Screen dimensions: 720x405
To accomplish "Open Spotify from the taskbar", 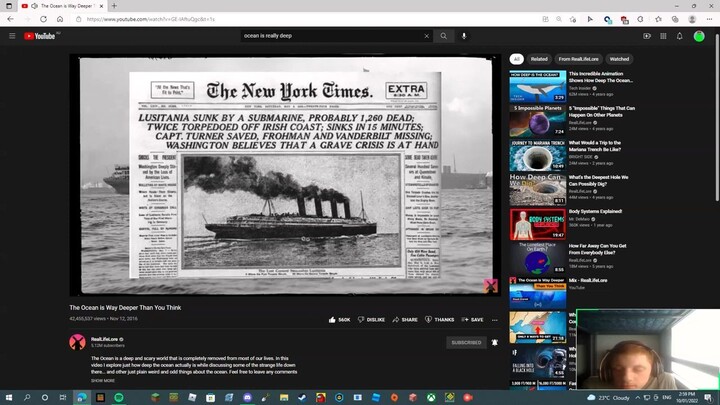I will 118,397.
